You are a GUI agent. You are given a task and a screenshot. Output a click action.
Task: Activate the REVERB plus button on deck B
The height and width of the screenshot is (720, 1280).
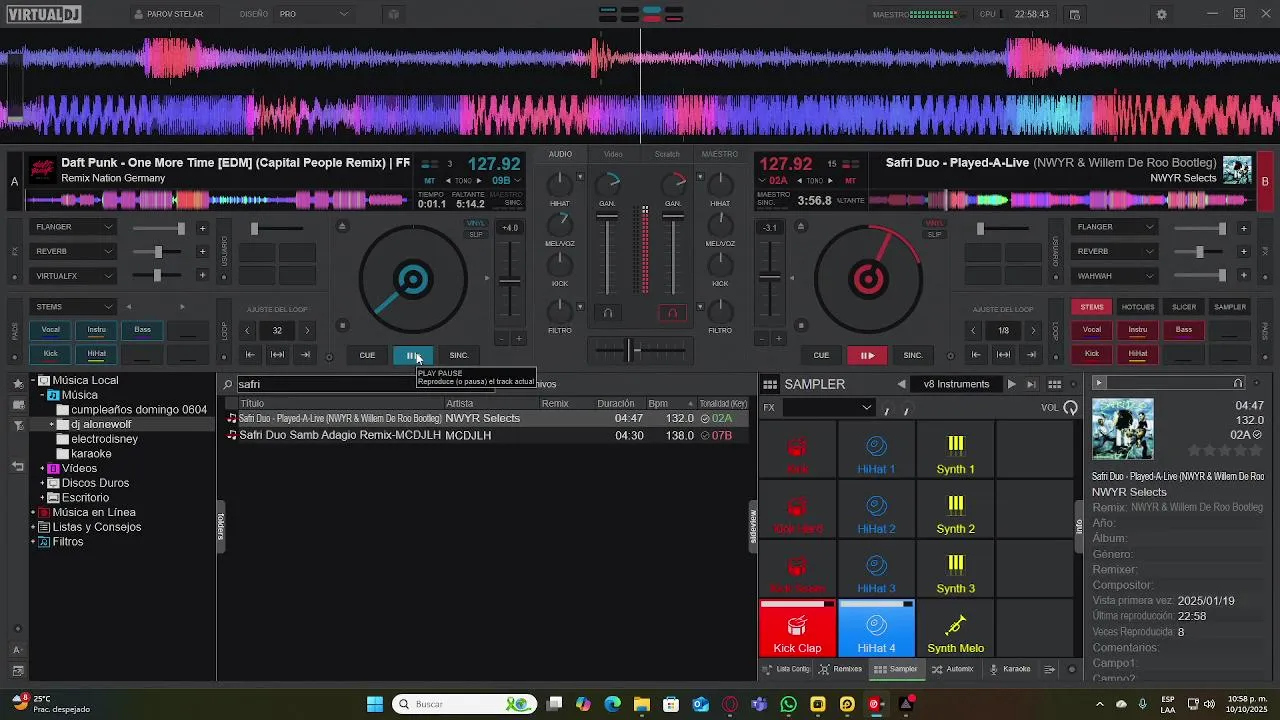1243,252
